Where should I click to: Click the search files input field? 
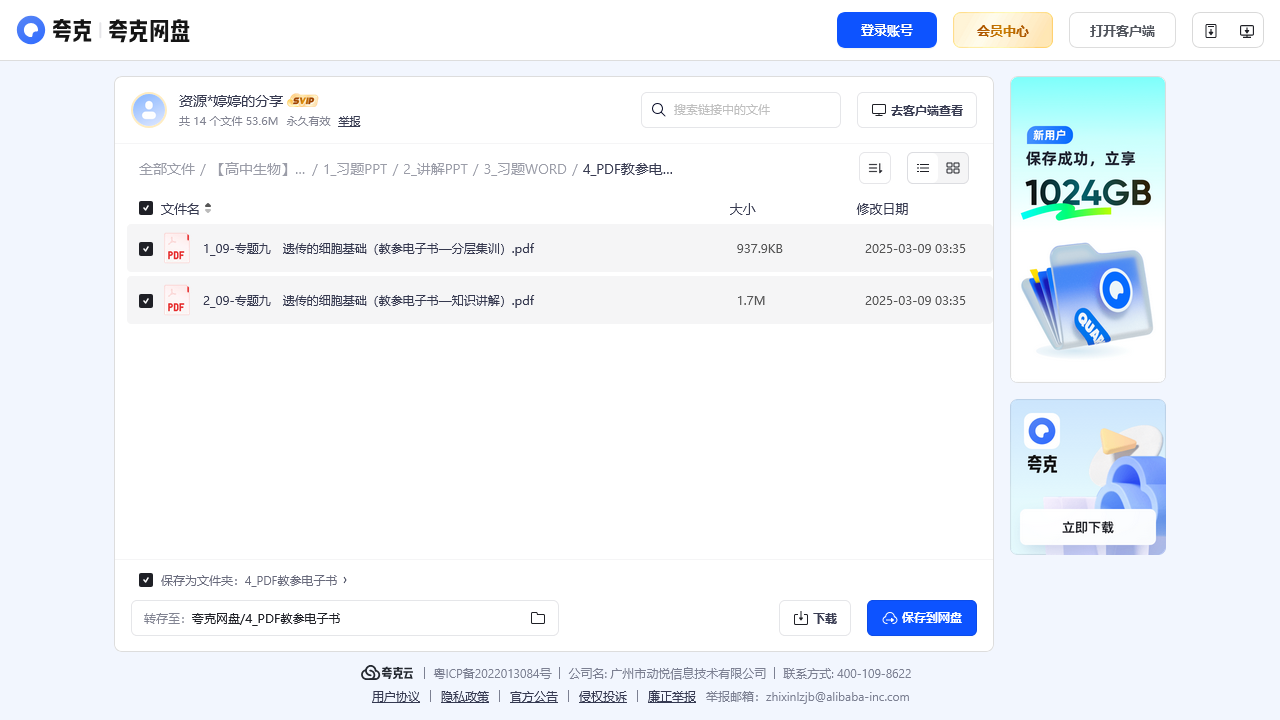[x=750, y=110]
